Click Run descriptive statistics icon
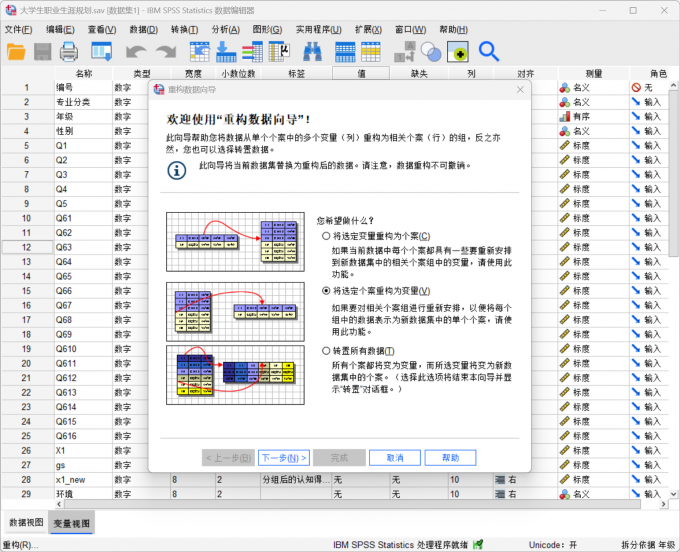 [279, 52]
